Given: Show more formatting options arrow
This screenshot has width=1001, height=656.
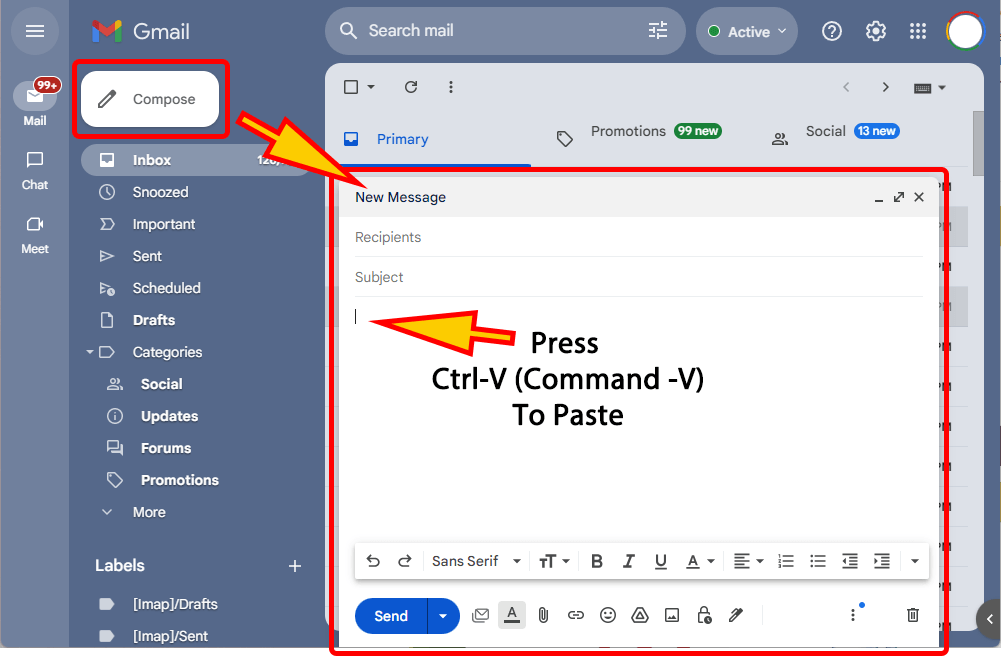Looking at the screenshot, I should click(x=914, y=561).
